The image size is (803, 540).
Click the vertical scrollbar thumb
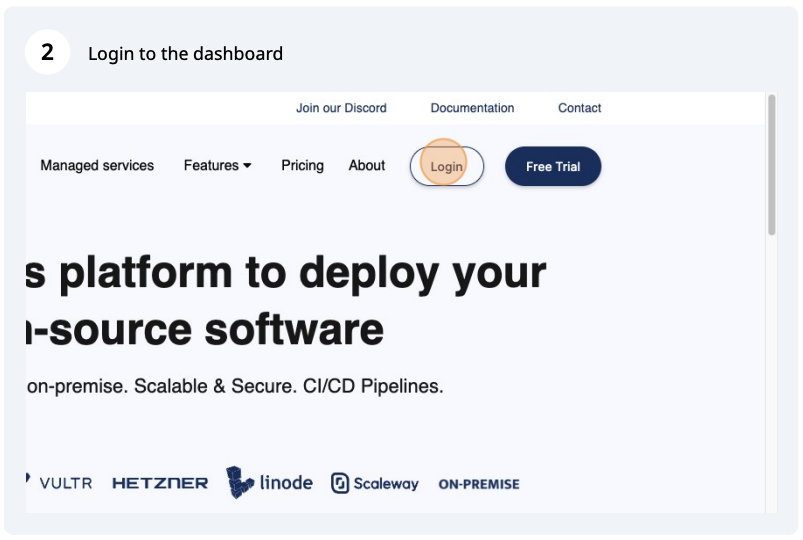point(771,165)
